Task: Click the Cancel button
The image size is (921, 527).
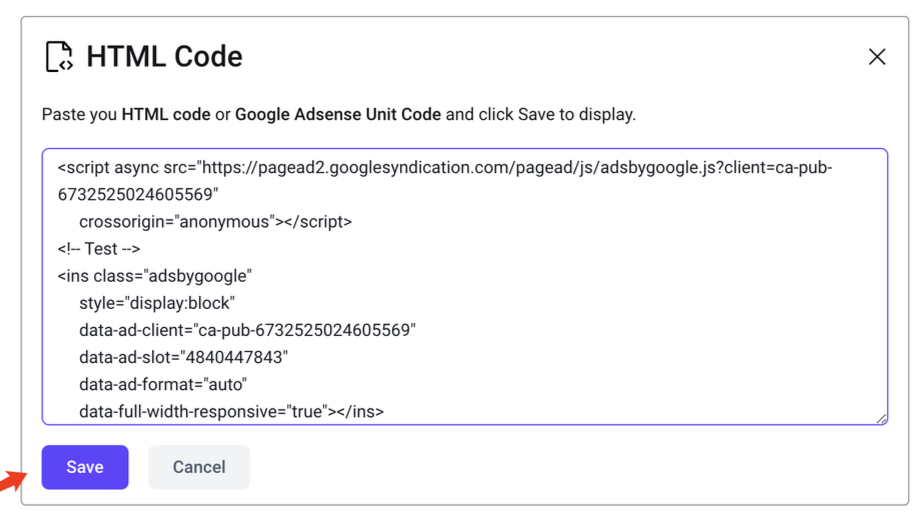Action: (x=199, y=467)
